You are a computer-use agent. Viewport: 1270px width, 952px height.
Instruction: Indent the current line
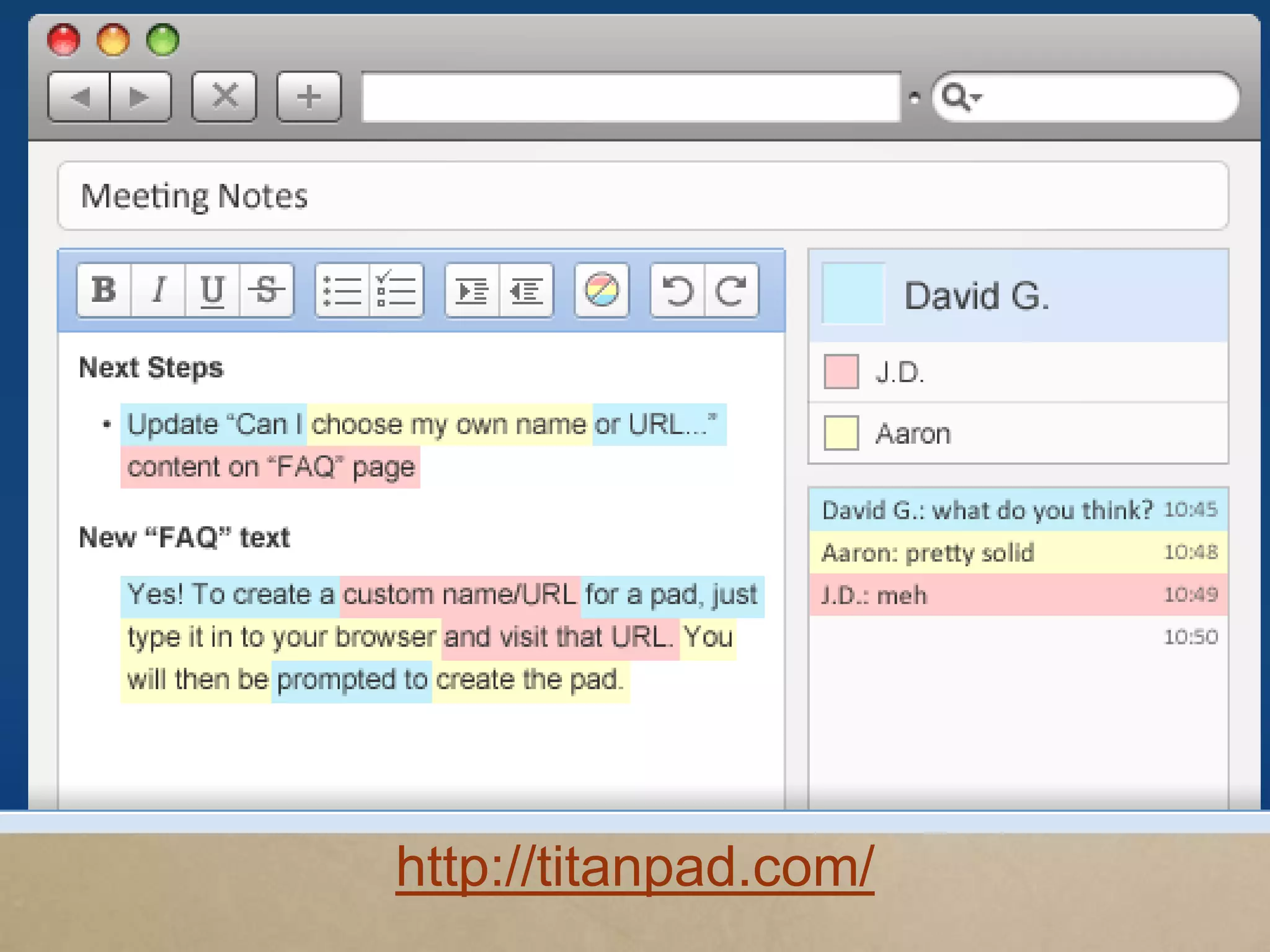tap(472, 290)
